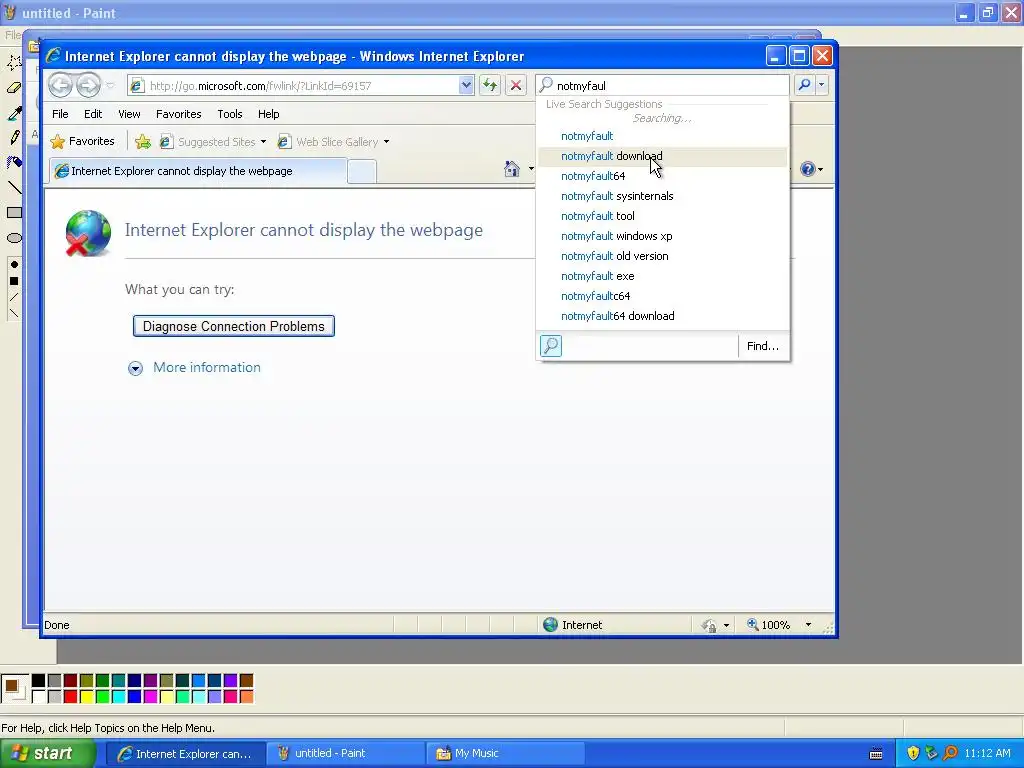Viewport: 1024px width, 768px height.
Task: Open the address bar history dropdown
Action: 466,85
